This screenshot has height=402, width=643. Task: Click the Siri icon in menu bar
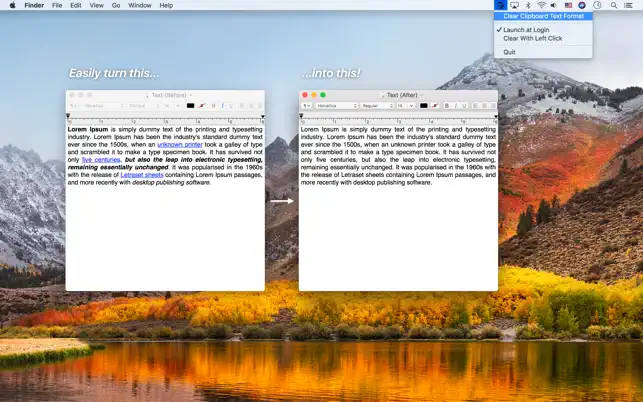pyautogui.click(x=582, y=5)
